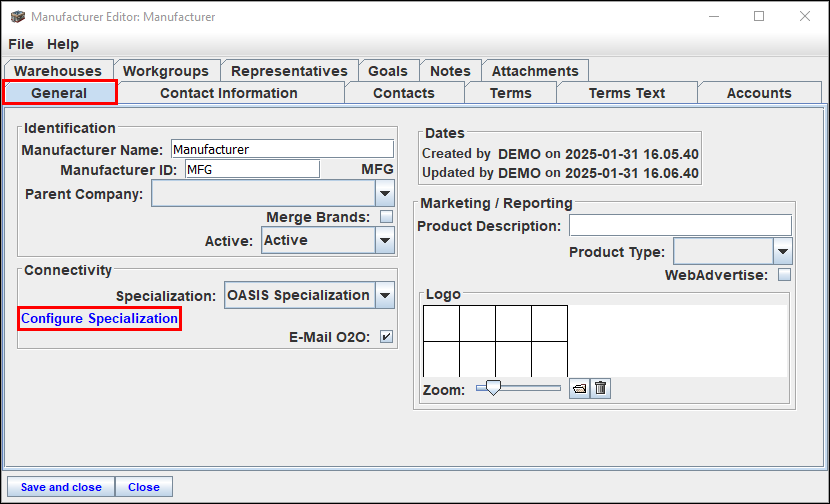The image size is (830, 504).
Task: Click the Close button at bottom
Action: pos(143,487)
